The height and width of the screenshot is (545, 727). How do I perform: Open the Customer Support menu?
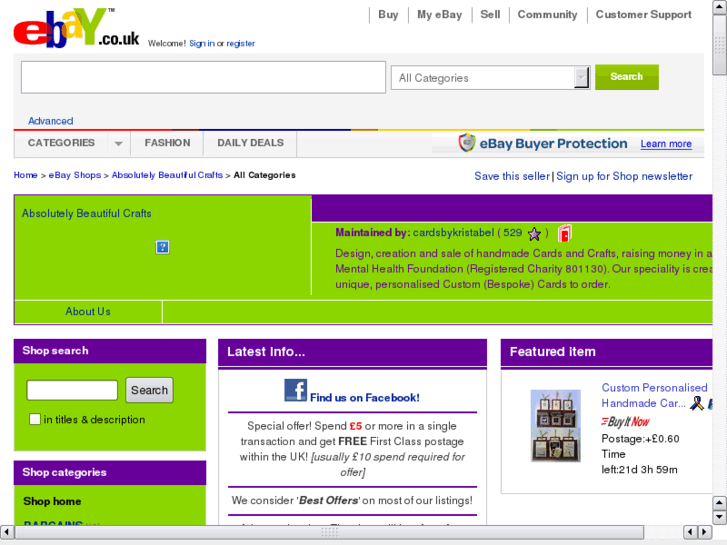tap(643, 14)
